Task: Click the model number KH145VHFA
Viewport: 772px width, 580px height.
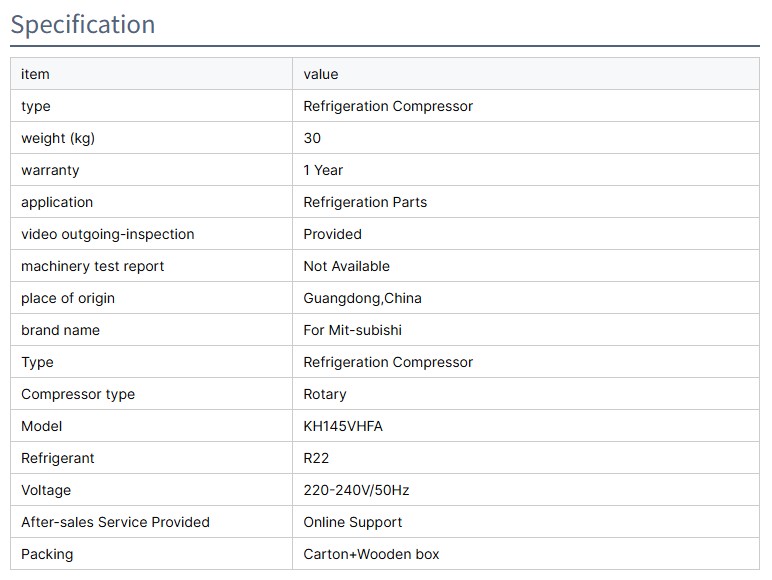Action: [343, 426]
